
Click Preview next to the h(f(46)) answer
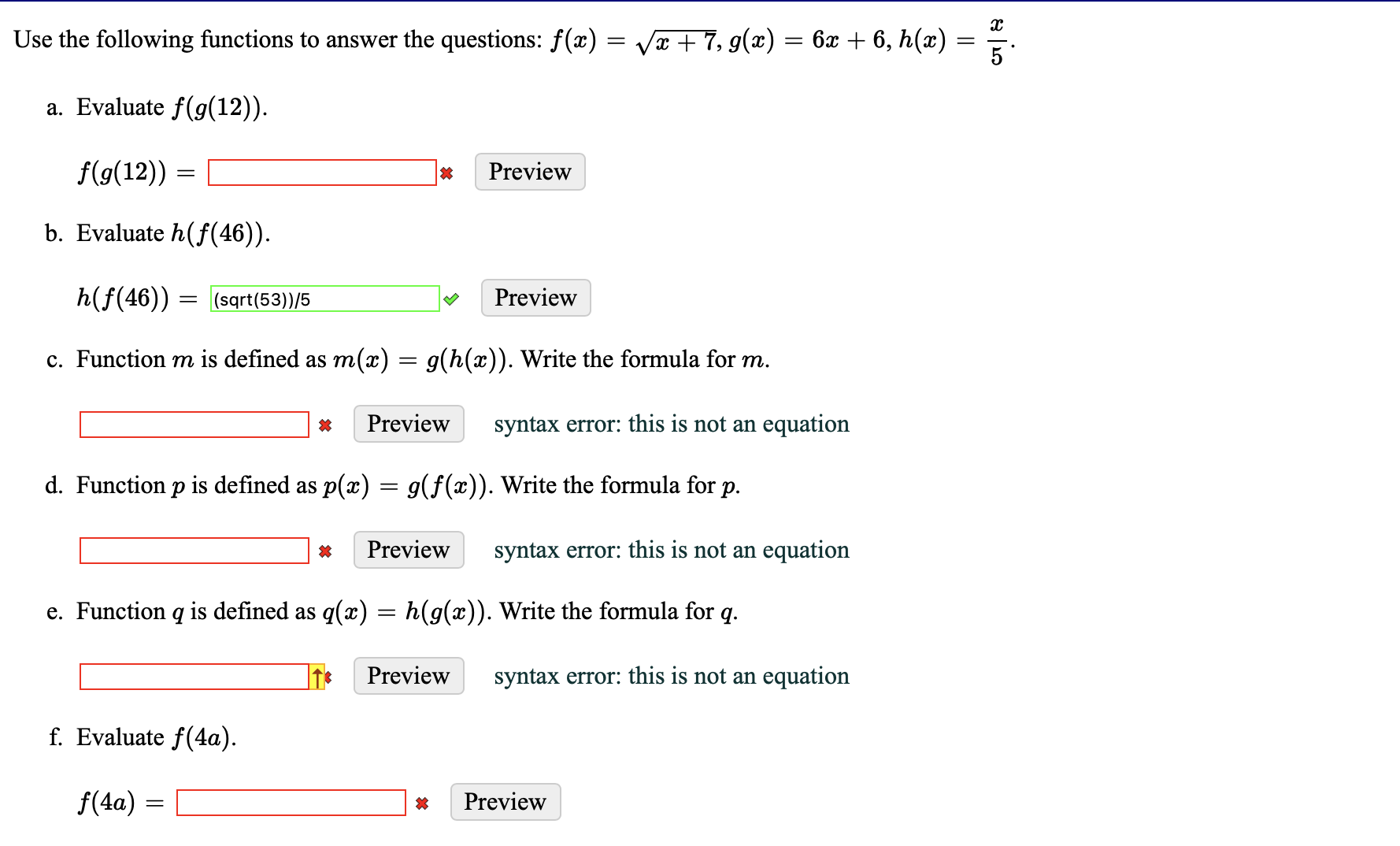[x=535, y=298]
